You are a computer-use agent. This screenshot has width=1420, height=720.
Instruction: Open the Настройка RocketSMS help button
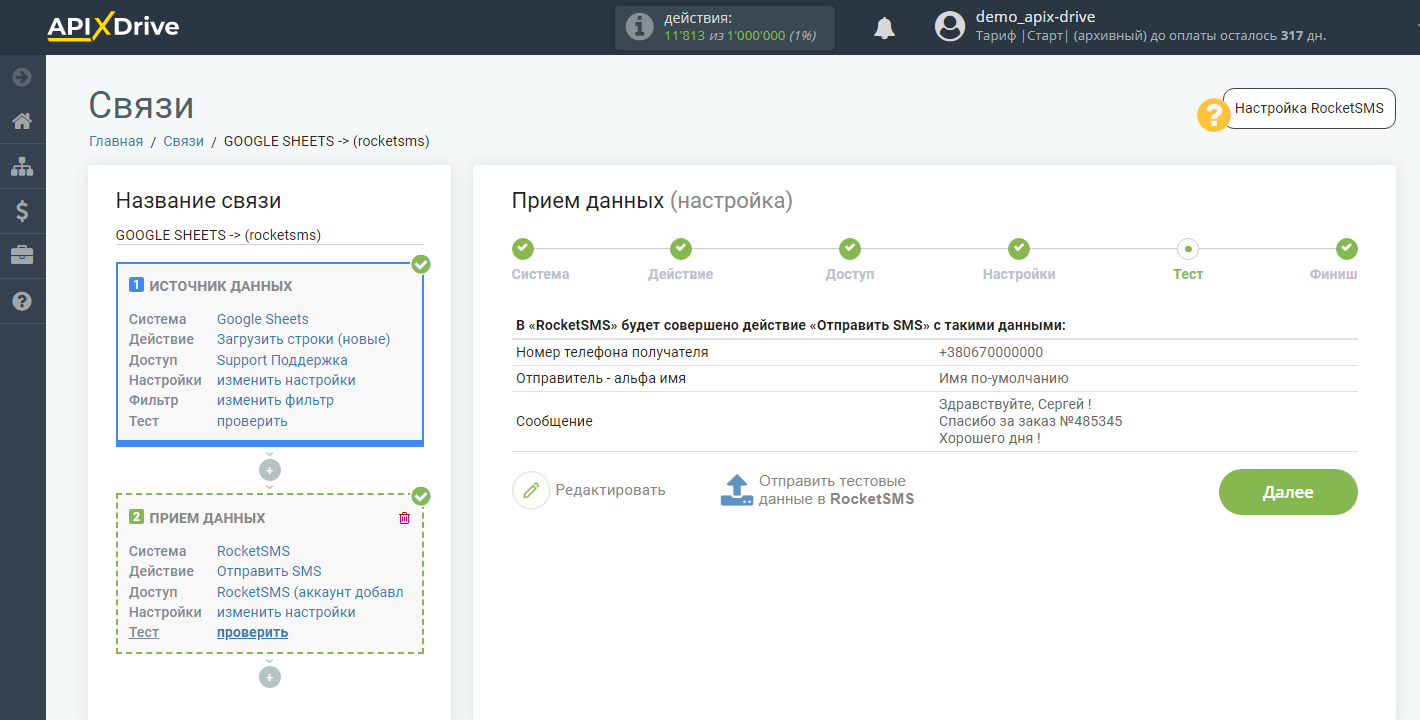pos(1309,108)
